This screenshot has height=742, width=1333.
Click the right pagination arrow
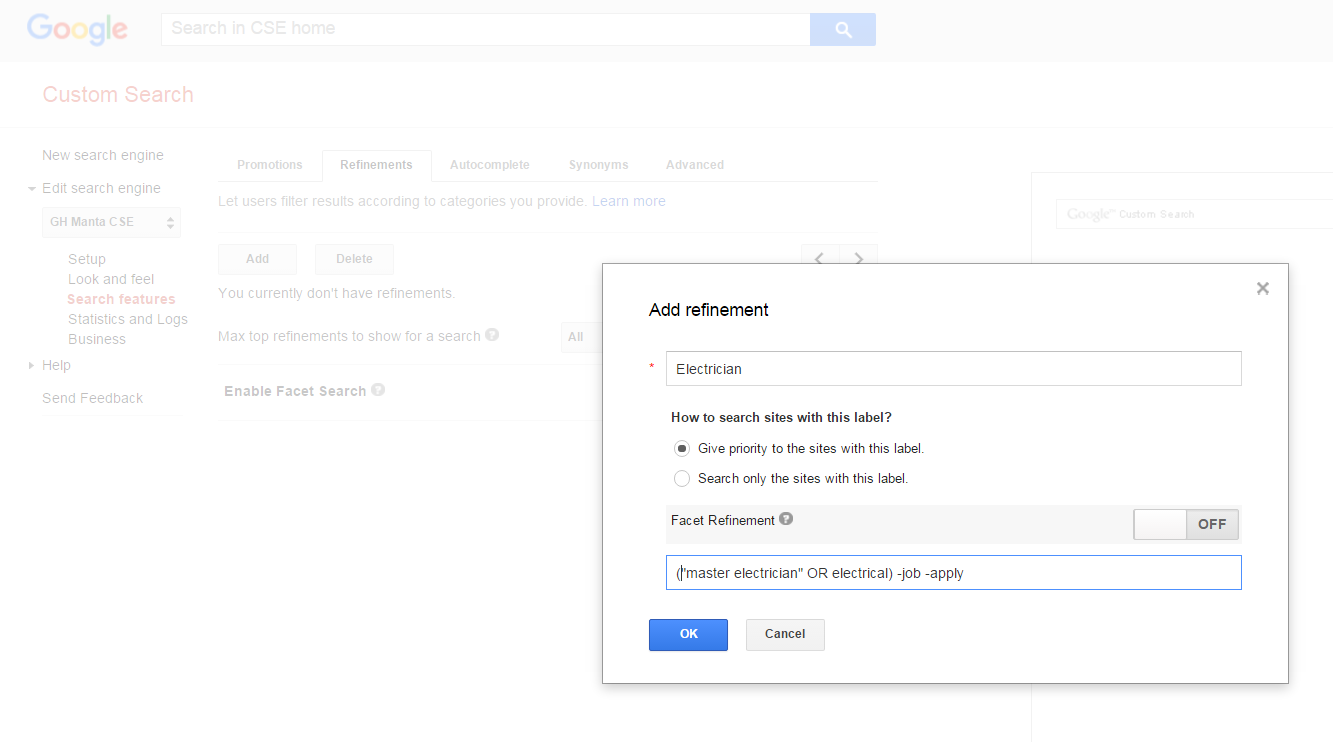point(858,258)
